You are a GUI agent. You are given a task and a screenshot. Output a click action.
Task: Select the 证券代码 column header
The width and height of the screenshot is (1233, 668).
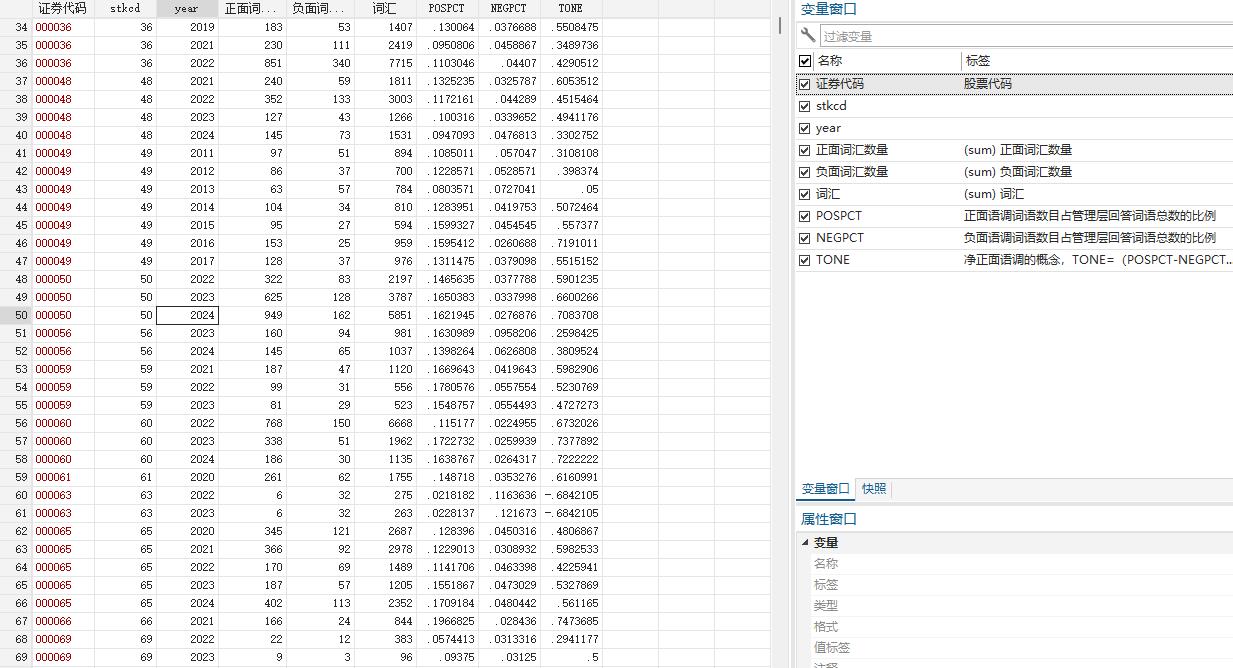63,8
